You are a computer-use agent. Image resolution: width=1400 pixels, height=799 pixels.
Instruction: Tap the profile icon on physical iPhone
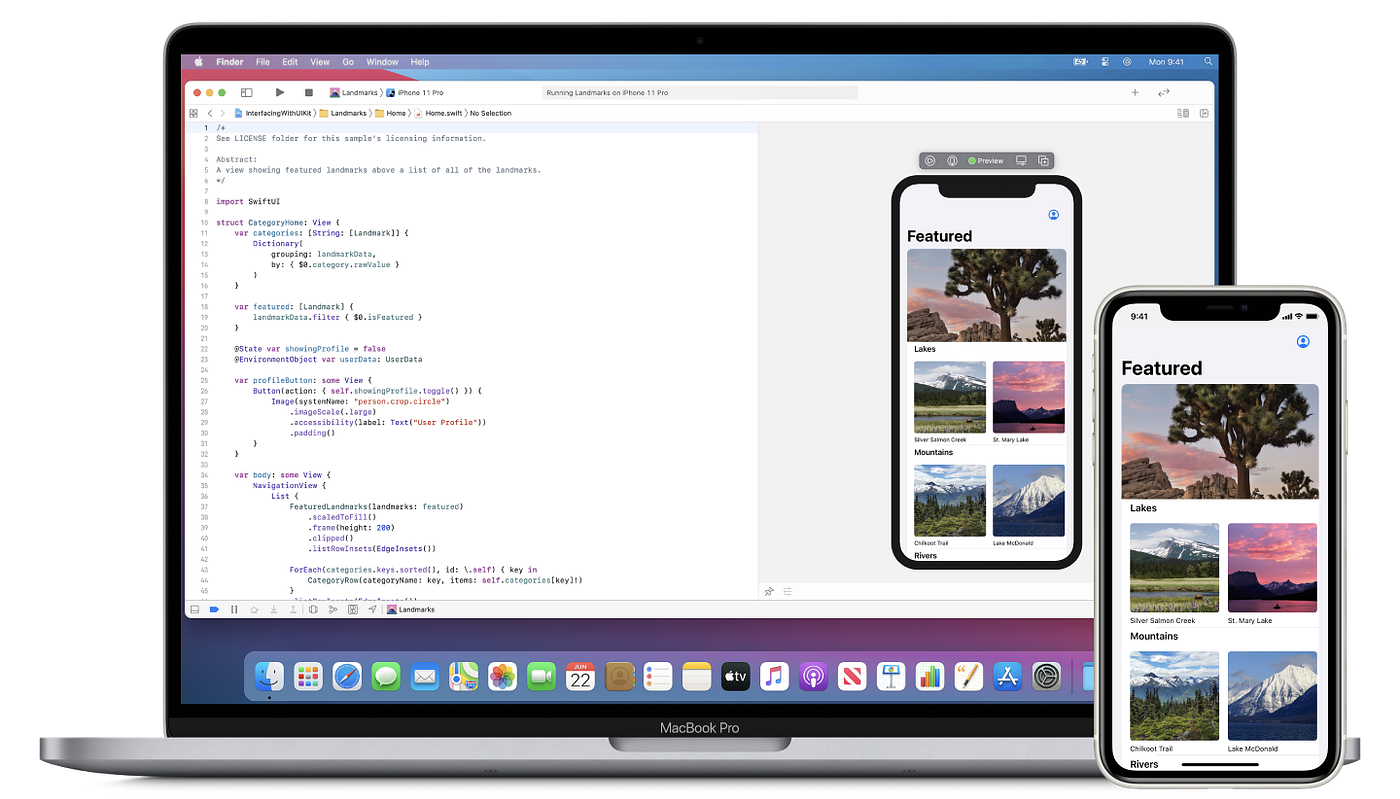1303,342
